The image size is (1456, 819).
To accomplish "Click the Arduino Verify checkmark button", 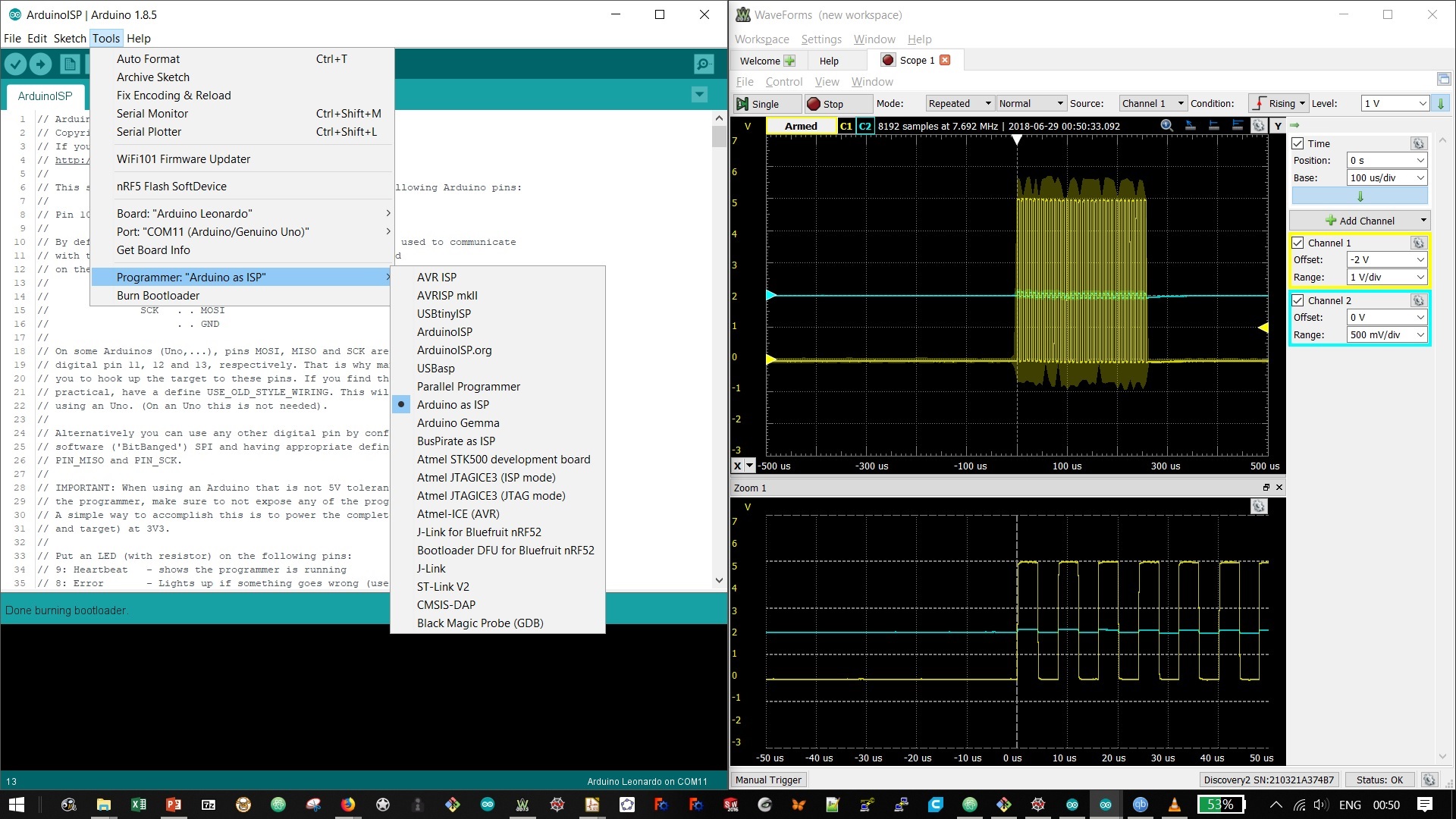I will [15, 64].
